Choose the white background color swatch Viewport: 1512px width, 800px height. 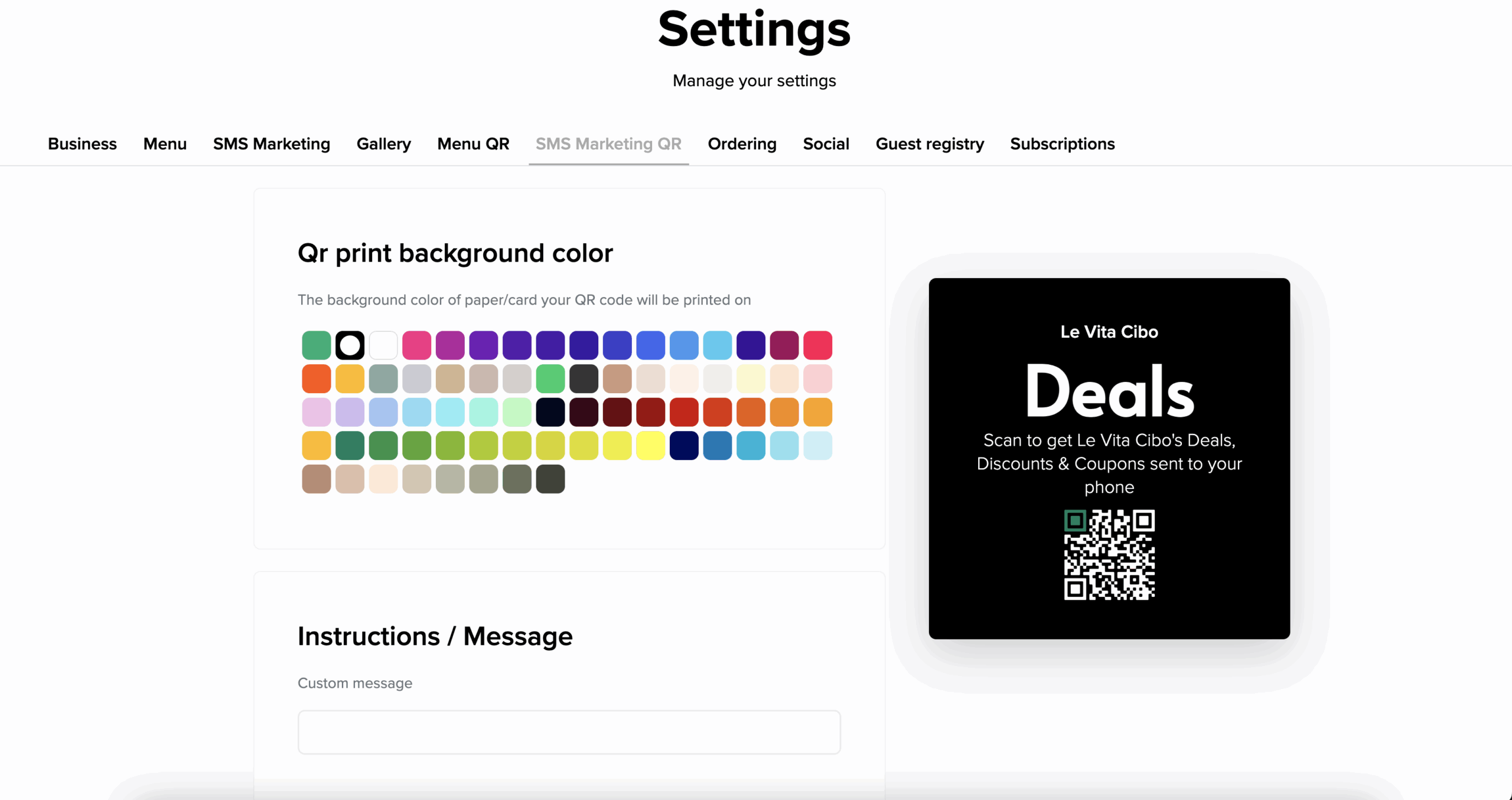(x=383, y=345)
